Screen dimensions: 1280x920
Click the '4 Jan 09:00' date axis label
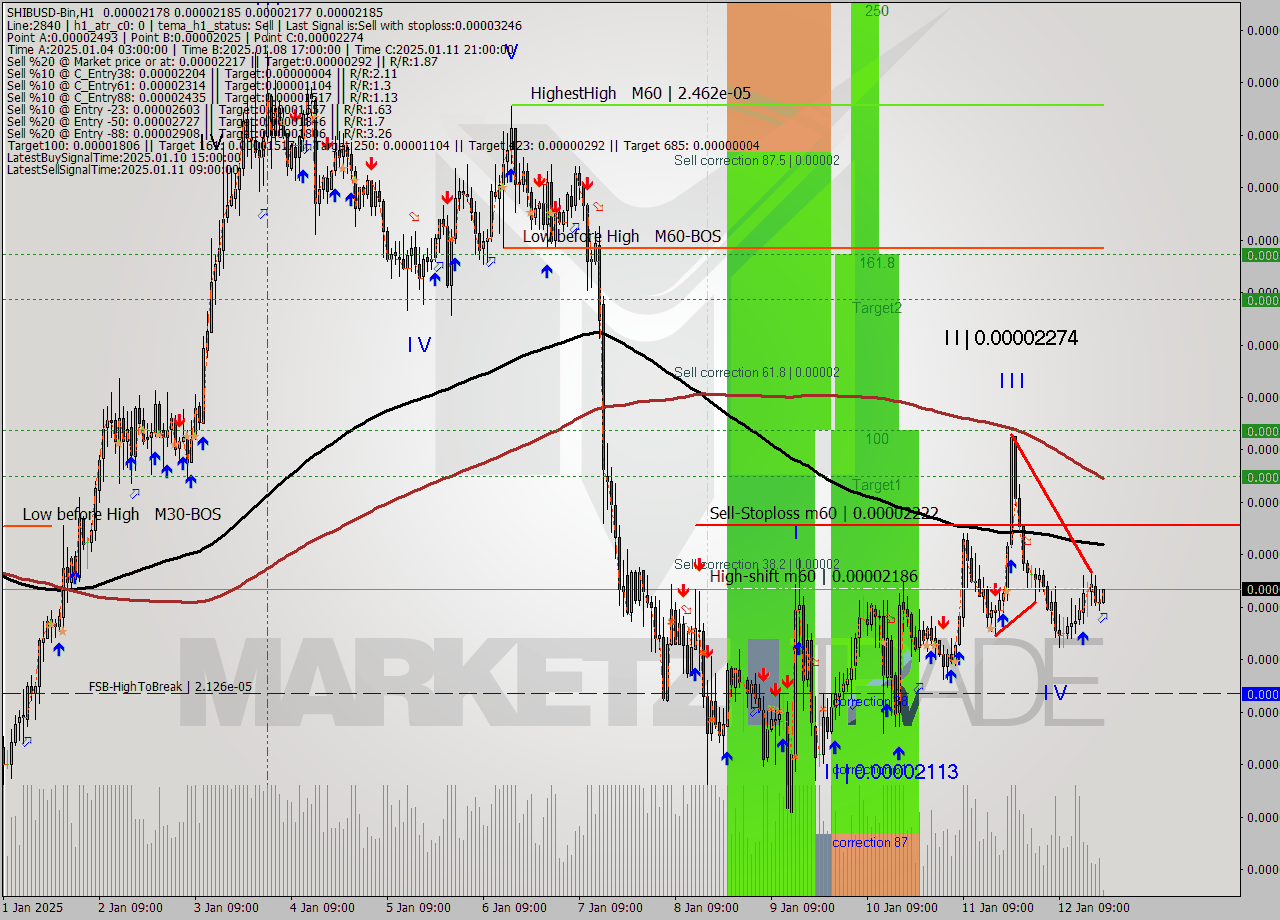tap(322, 908)
